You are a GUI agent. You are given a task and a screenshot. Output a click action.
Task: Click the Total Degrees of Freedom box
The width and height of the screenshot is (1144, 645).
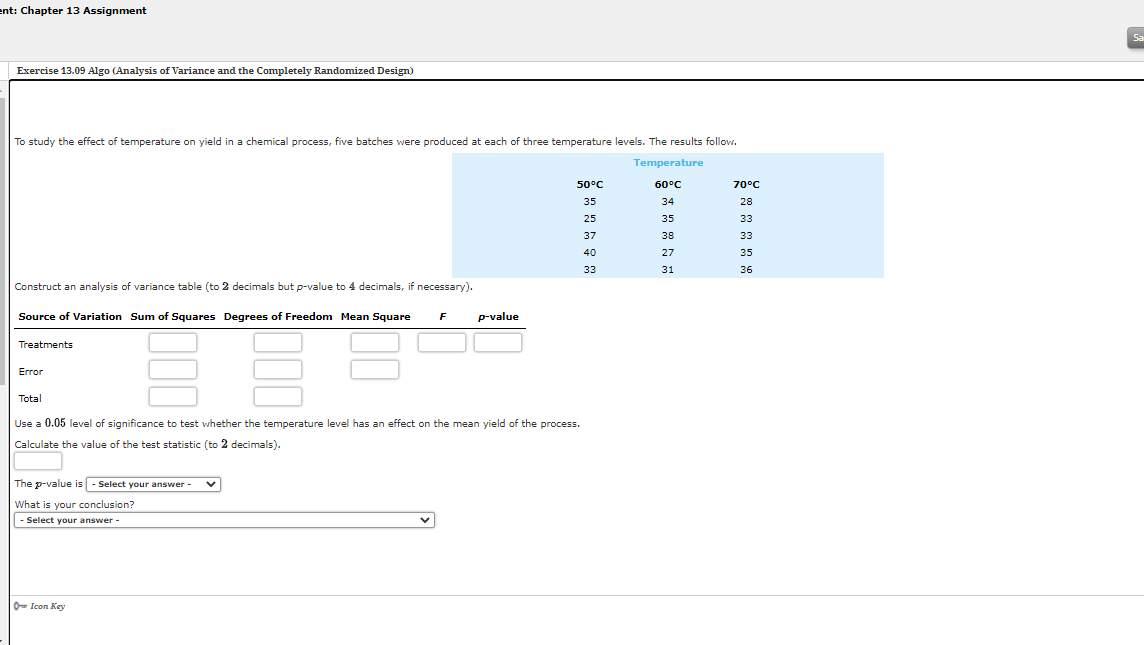pyautogui.click(x=277, y=395)
